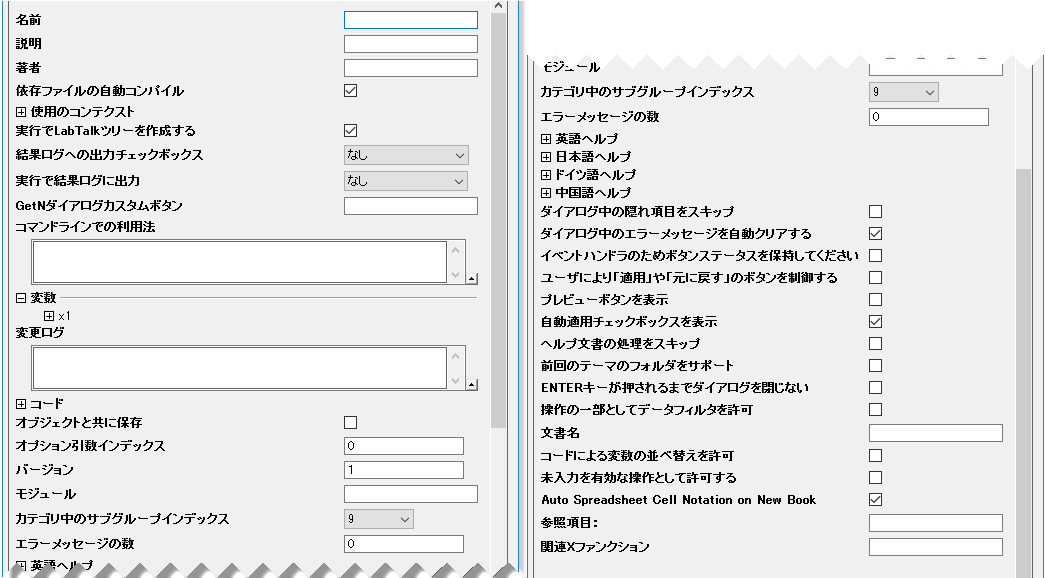Check 未入力を有効な操作として許可する
1045x578 pixels.
pos(876,477)
